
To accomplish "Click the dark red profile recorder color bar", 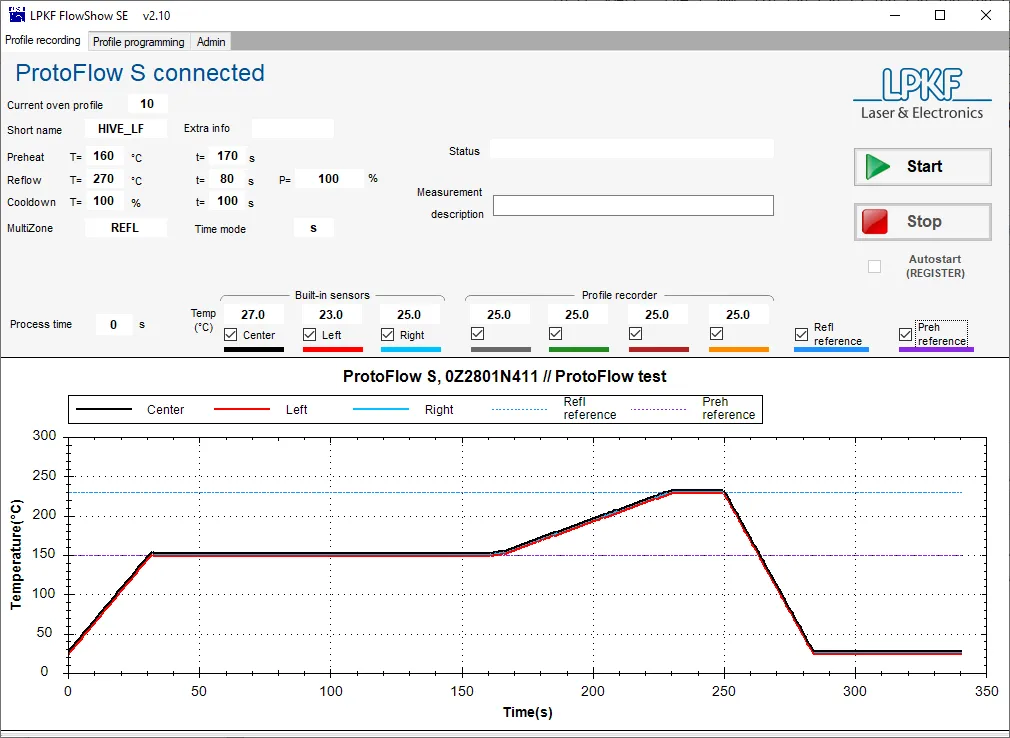I will pos(658,350).
